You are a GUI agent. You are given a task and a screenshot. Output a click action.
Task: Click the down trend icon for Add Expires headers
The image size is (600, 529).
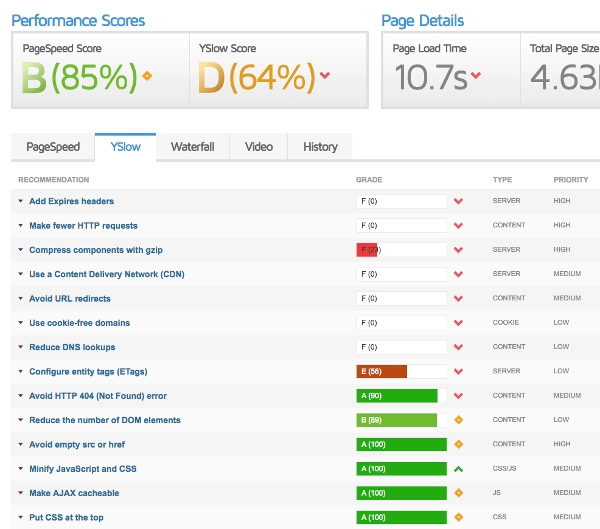pos(458,201)
